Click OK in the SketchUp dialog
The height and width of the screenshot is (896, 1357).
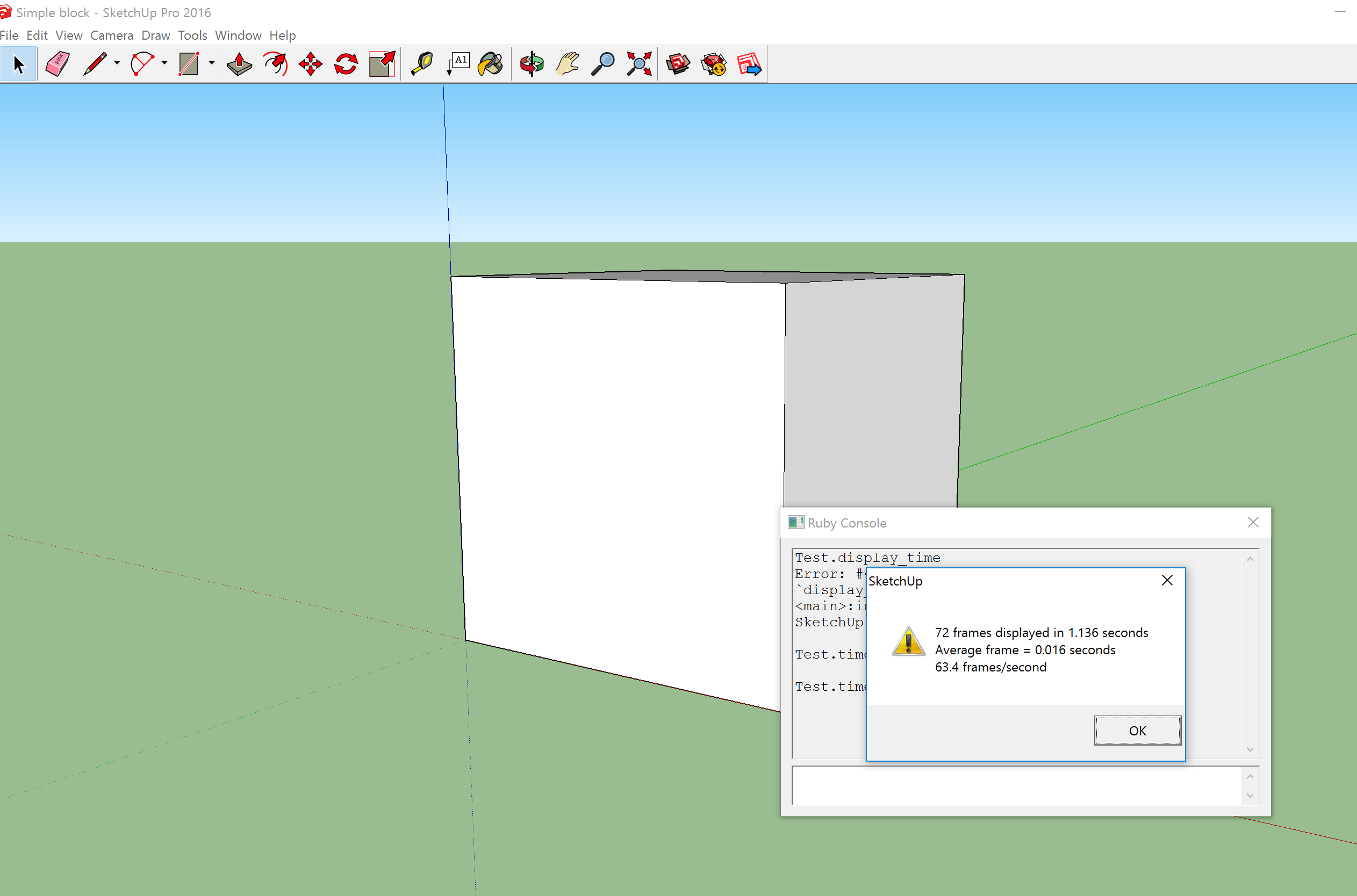click(1136, 731)
